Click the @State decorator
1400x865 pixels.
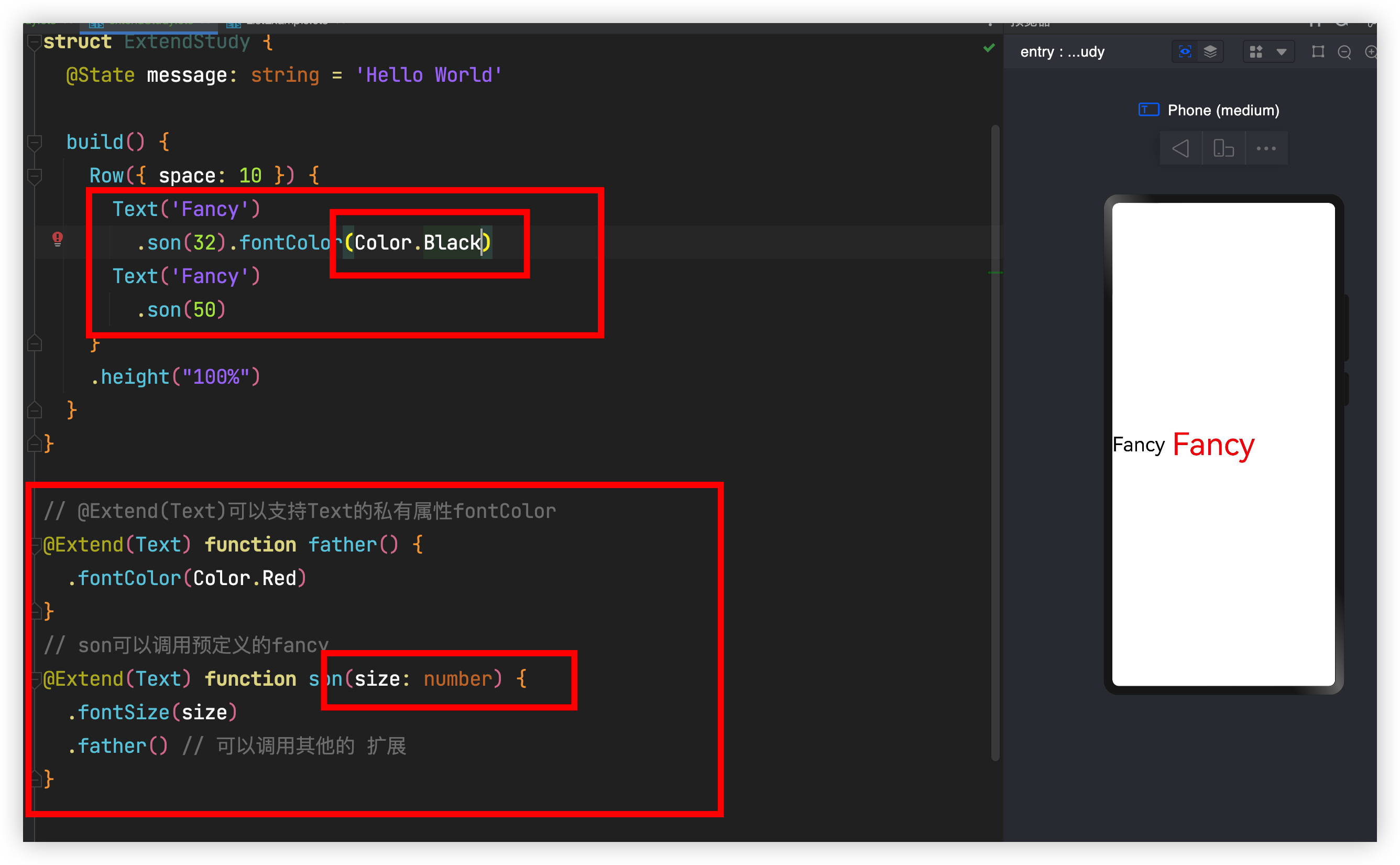pyautogui.click(x=101, y=75)
